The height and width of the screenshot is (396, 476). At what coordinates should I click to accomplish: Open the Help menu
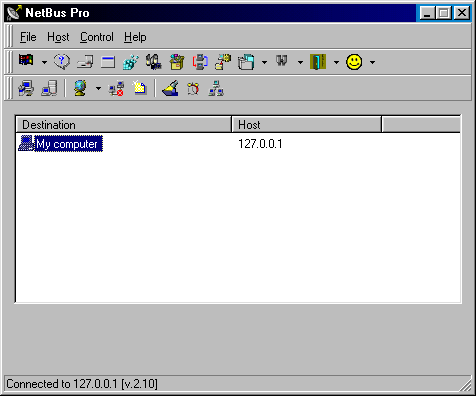[135, 37]
